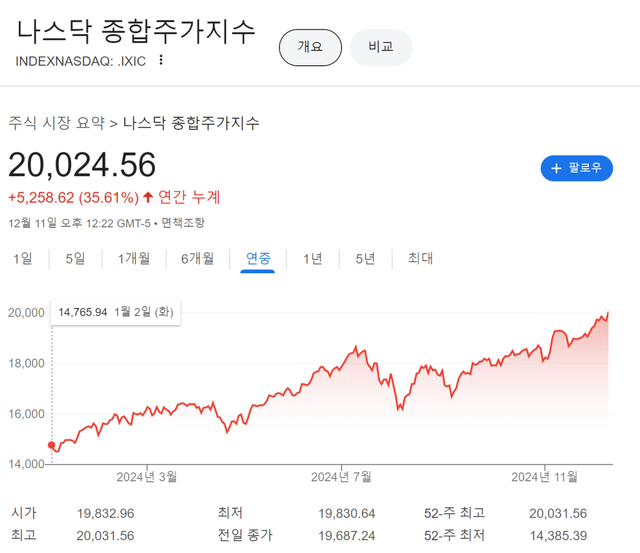
Task: Select the 연중 year-to-date range
Action: (x=259, y=259)
